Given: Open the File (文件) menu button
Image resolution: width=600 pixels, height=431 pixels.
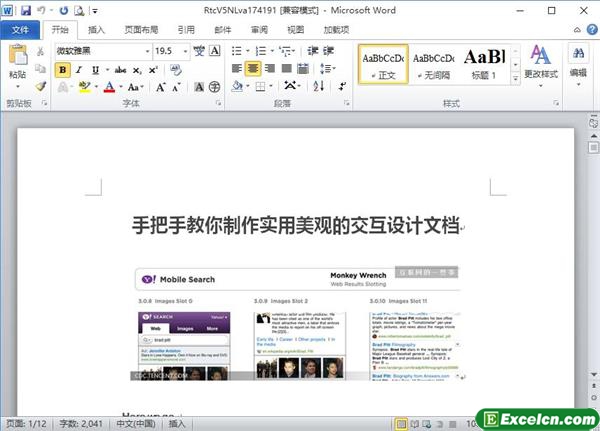Looking at the screenshot, I should 20,30.
